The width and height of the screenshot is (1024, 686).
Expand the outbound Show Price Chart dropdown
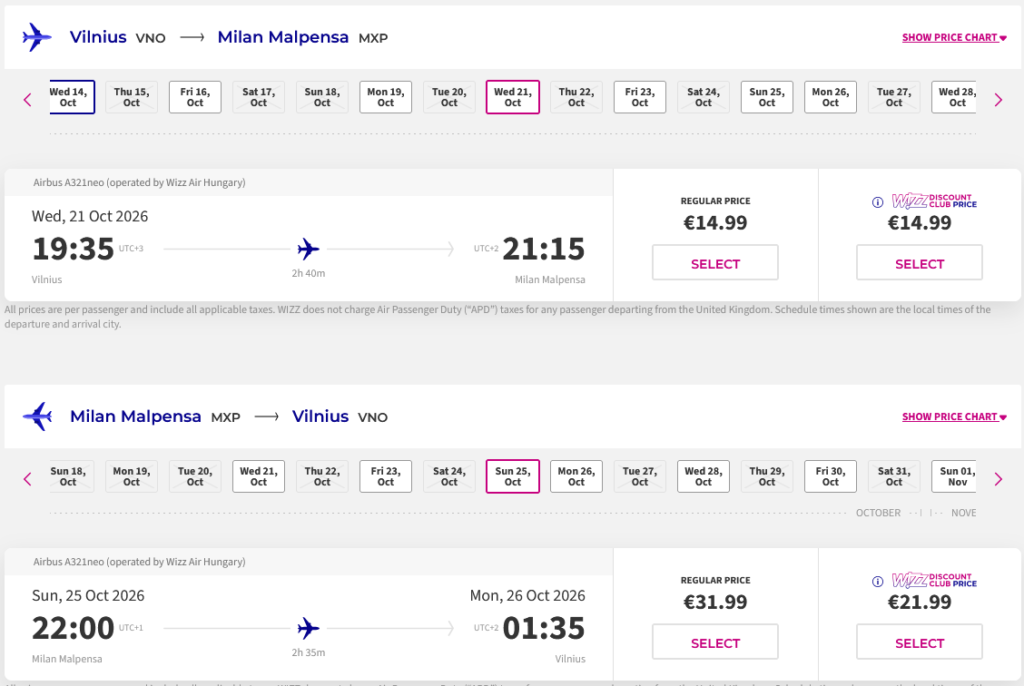pos(954,38)
